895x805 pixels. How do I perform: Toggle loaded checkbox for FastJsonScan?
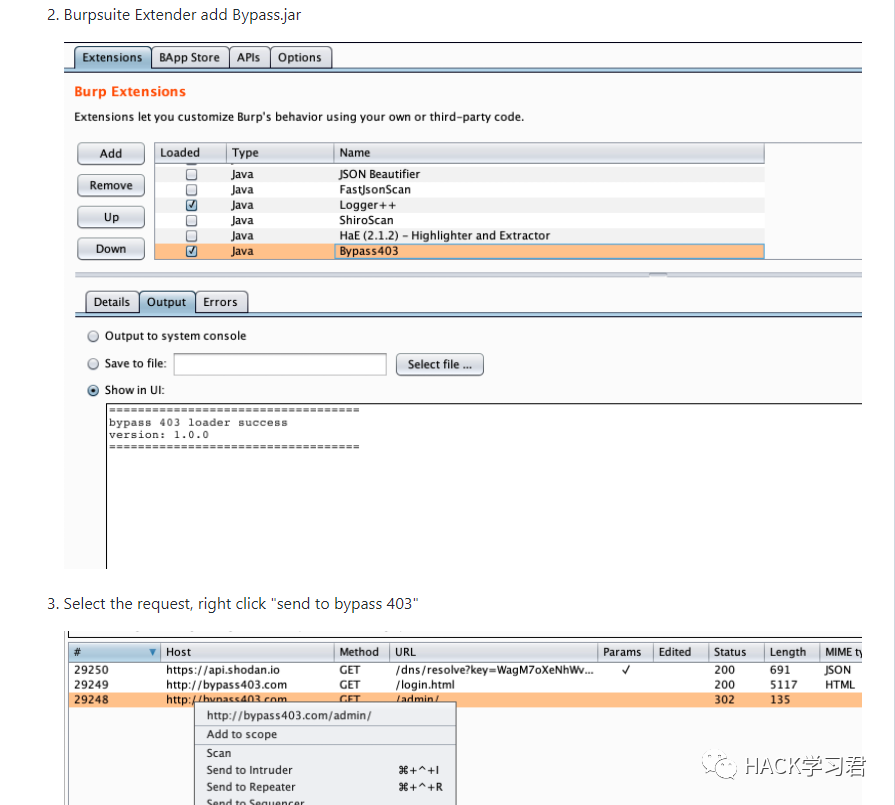click(x=192, y=190)
